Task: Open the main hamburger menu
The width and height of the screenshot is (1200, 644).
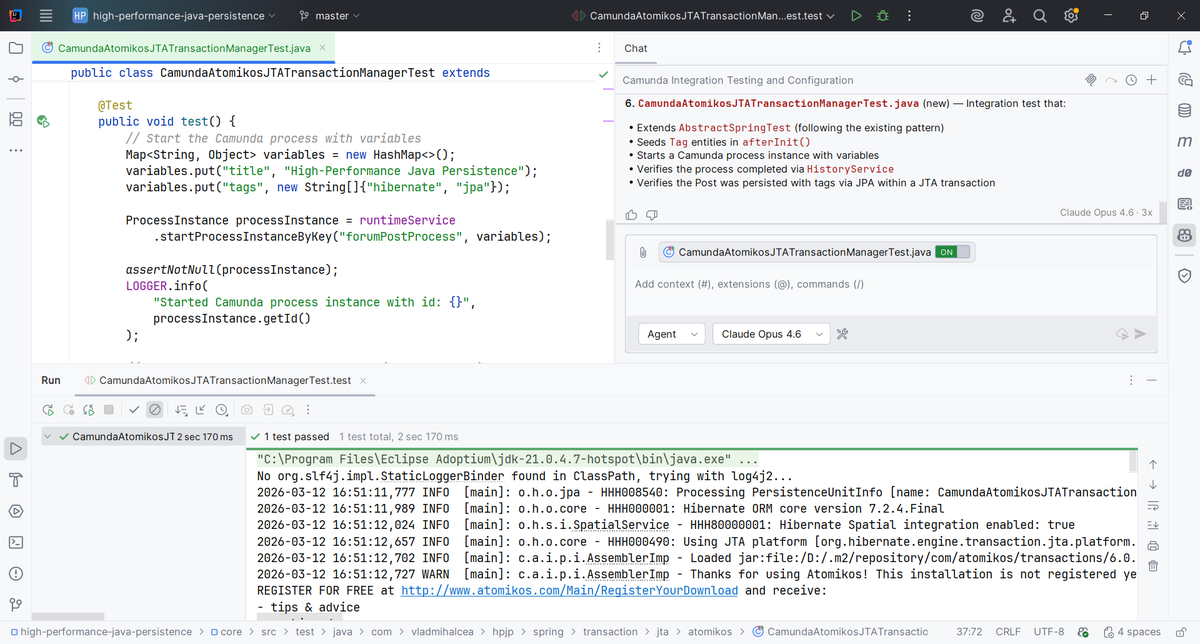Action: (46, 16)
